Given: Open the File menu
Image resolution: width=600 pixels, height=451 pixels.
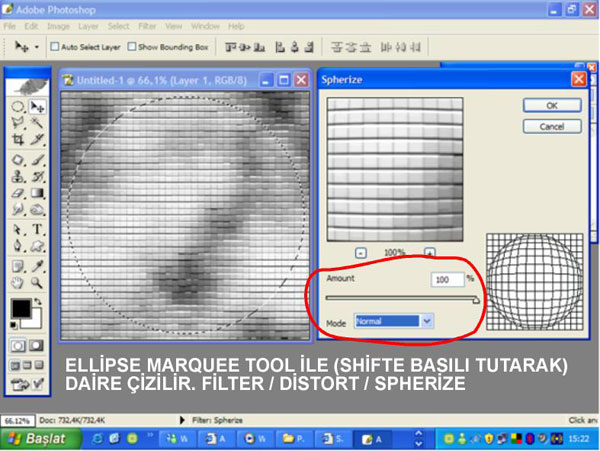Looking at the screenshot, I should (10, 26).
